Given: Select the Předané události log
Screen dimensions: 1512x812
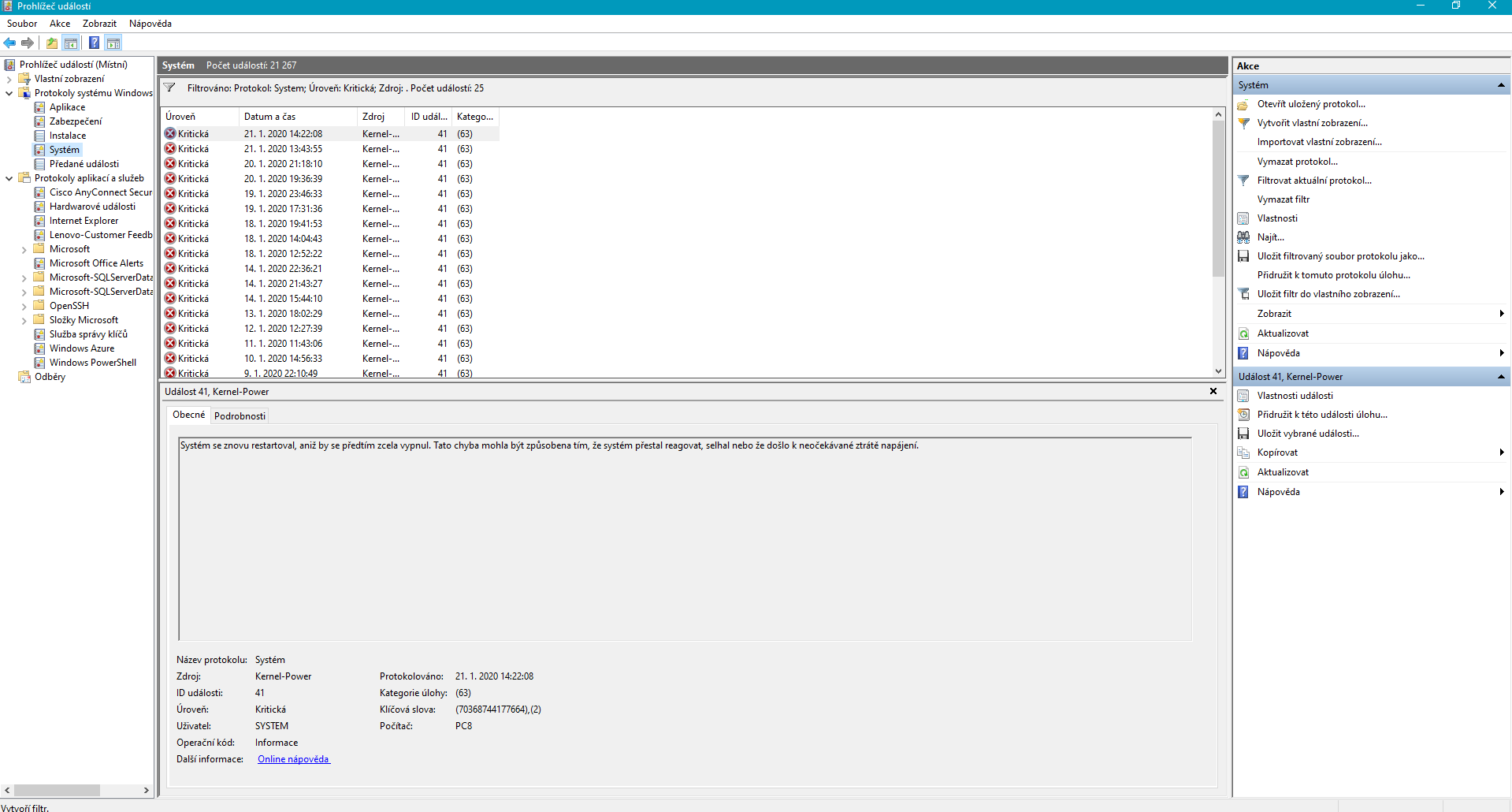Looking at the screenshot, I should click(84, 164).
